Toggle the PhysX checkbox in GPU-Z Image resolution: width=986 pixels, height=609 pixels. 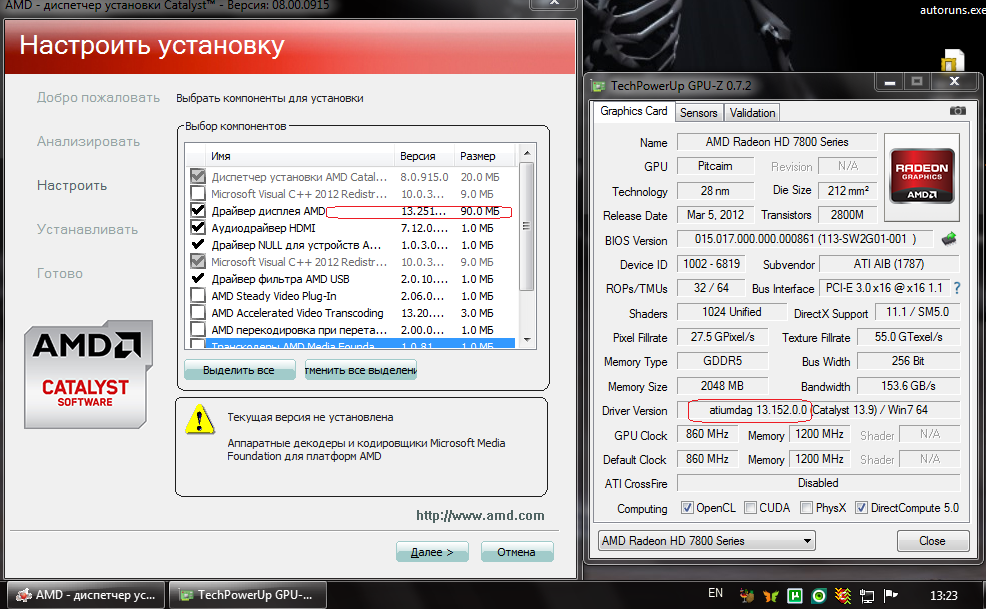tap(806, 507)
